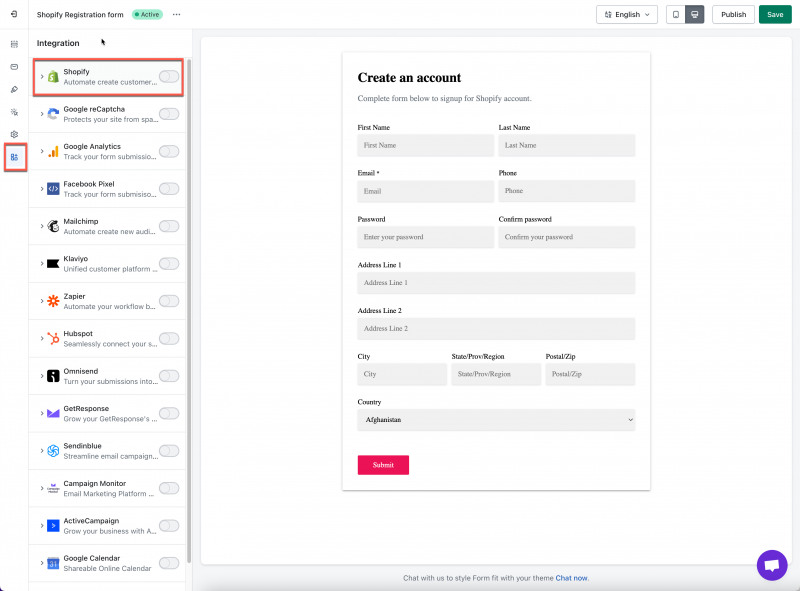800x591 pixels.
Task: Open the English language dropdown
Action: (x=626, y=14)
